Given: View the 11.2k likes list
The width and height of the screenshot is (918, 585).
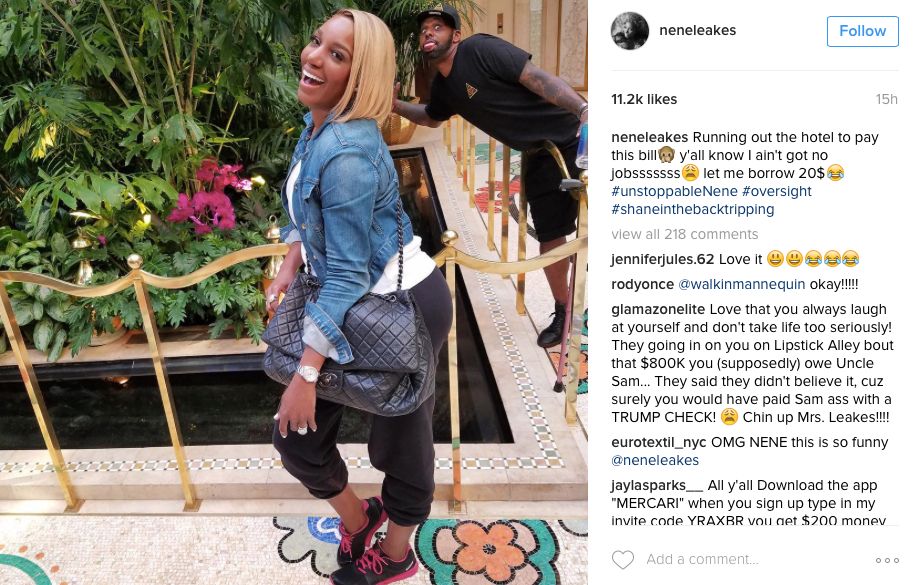Looking at the screenshot, I should point(644,100).
